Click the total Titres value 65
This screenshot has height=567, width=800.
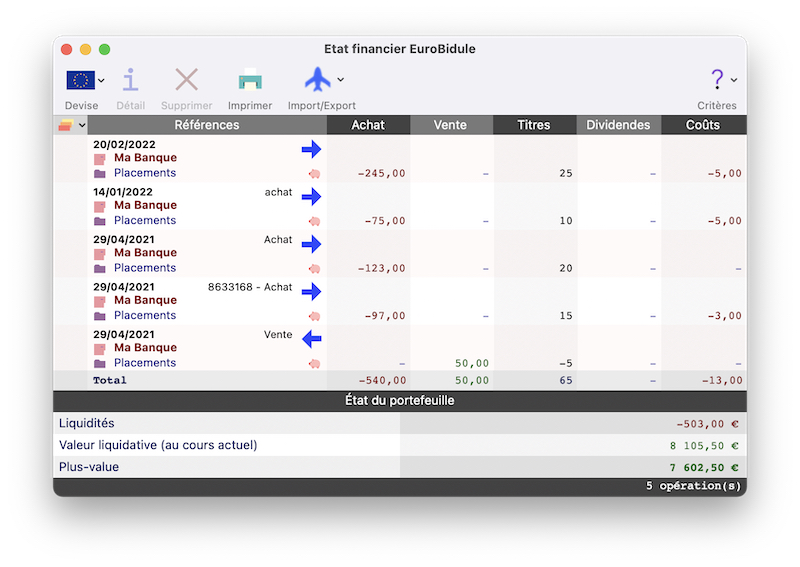[x=566, y=380]
